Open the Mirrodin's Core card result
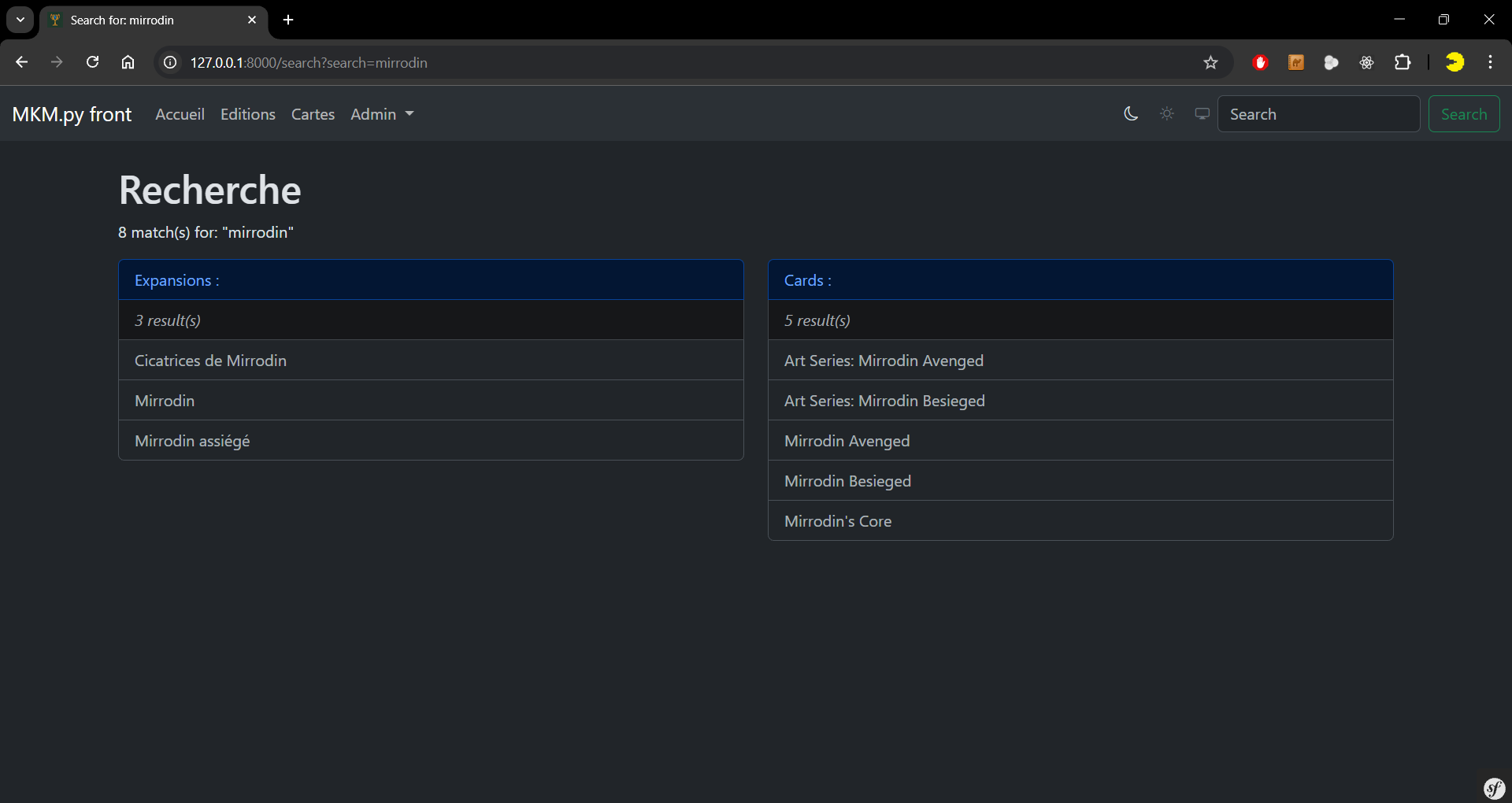 (838, 521)
